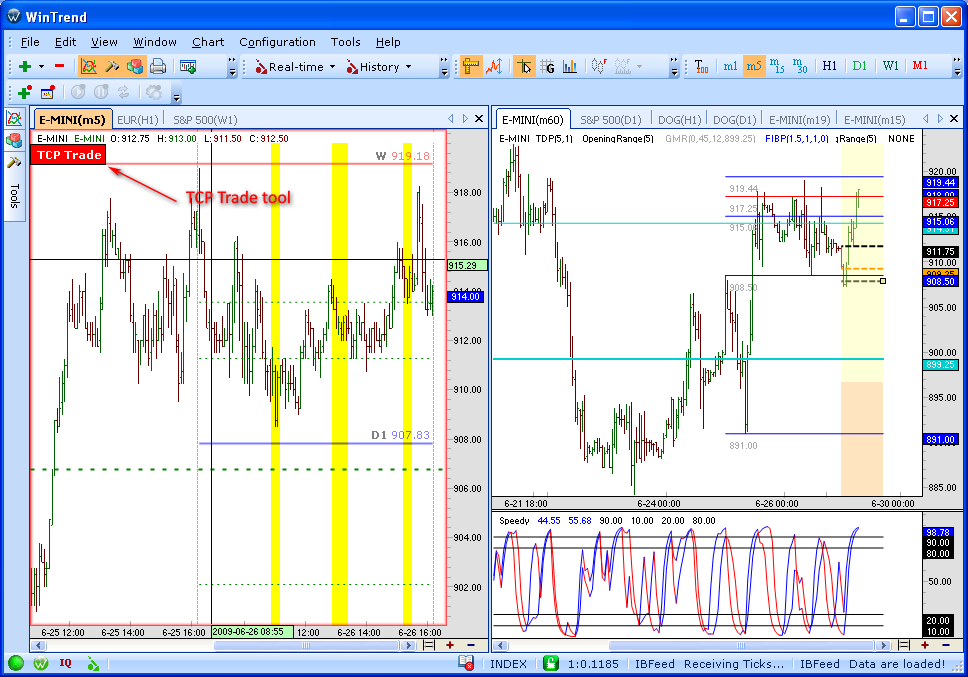The width and height of the screenshot is (968, 677).
Task: Click the green circle status icon
Action: coord(16,663)
